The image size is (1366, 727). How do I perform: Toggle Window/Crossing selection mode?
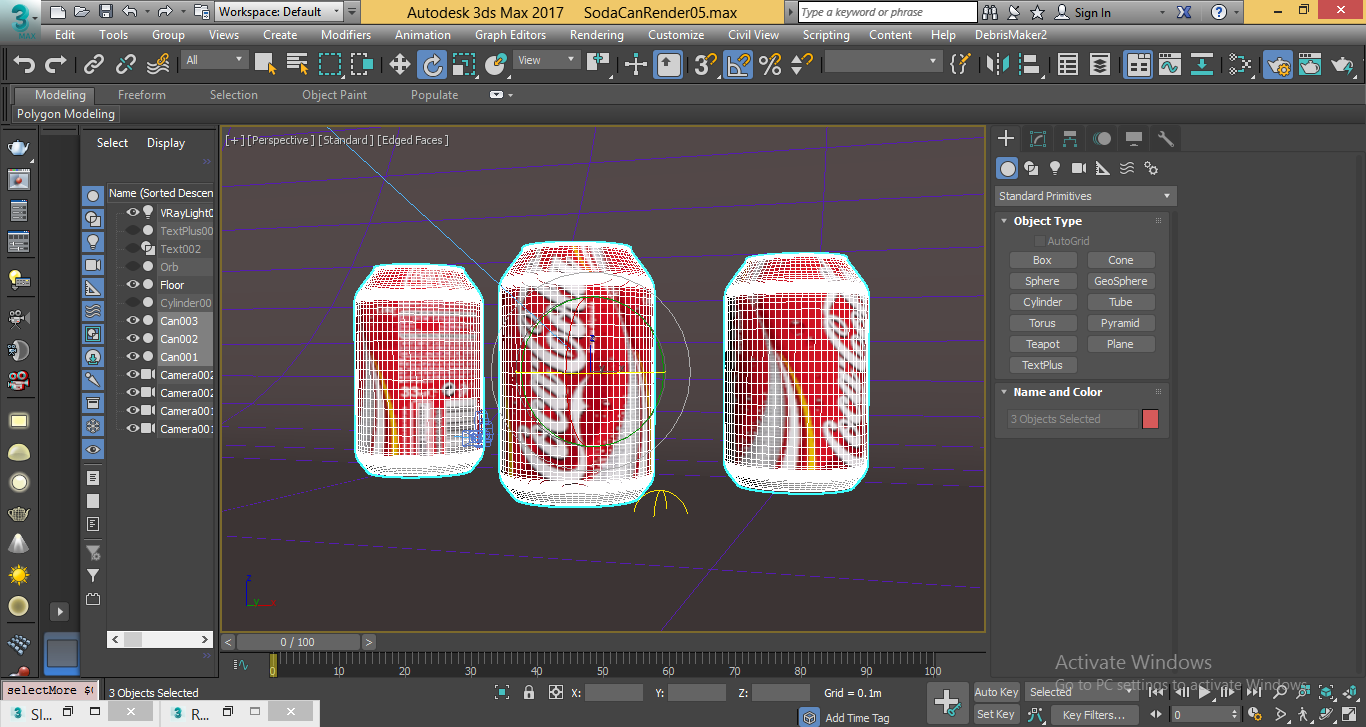tap(362, 65)
